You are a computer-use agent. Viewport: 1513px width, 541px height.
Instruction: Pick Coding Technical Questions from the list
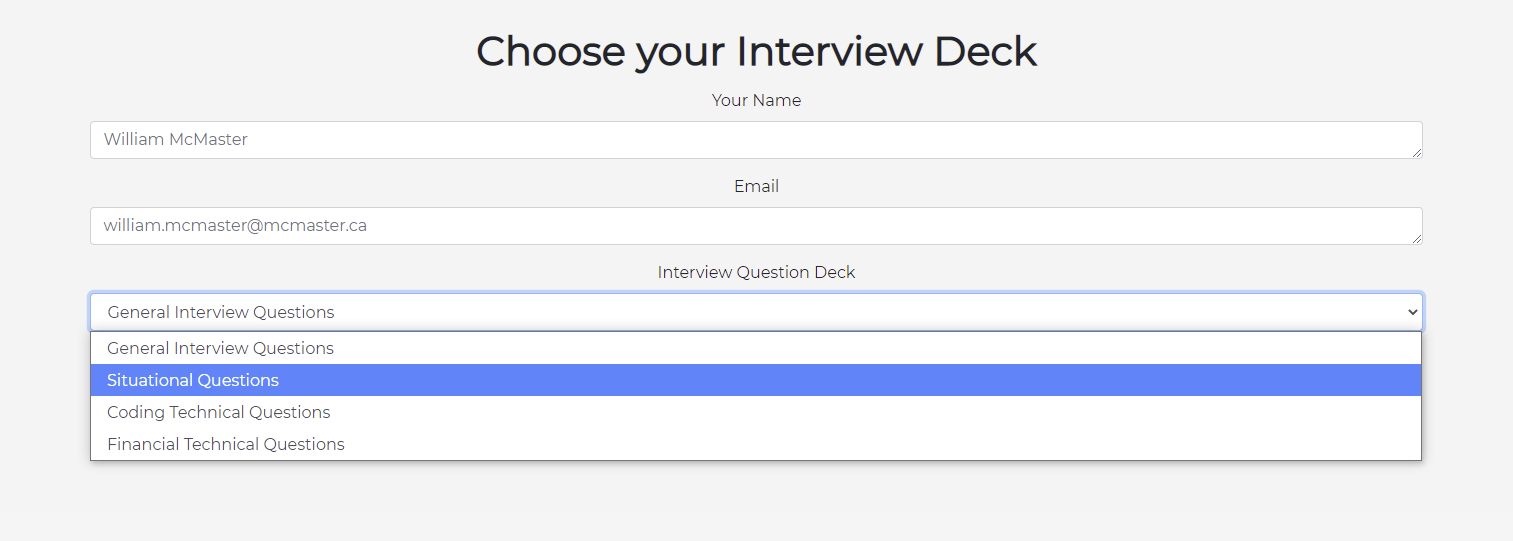pyautogui.click(x=219, y=412)
